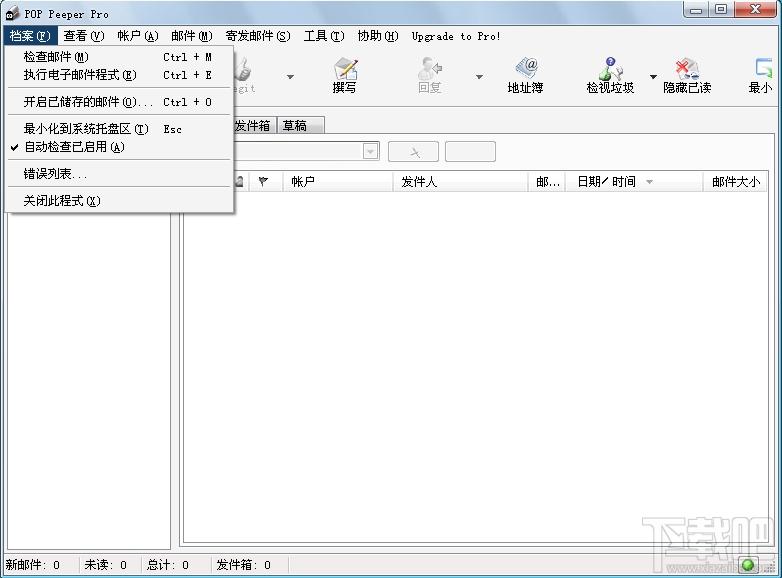Switch to the 发件箱 tab

253,126
